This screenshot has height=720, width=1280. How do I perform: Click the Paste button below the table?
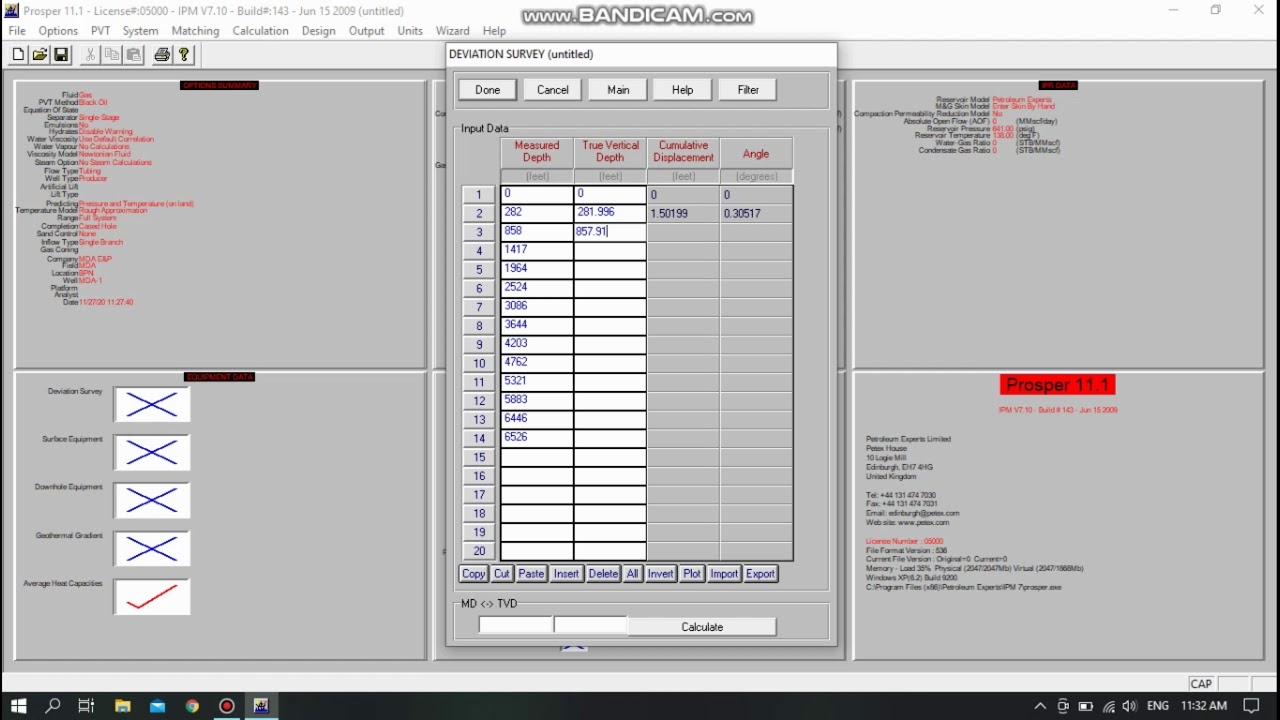531,574
